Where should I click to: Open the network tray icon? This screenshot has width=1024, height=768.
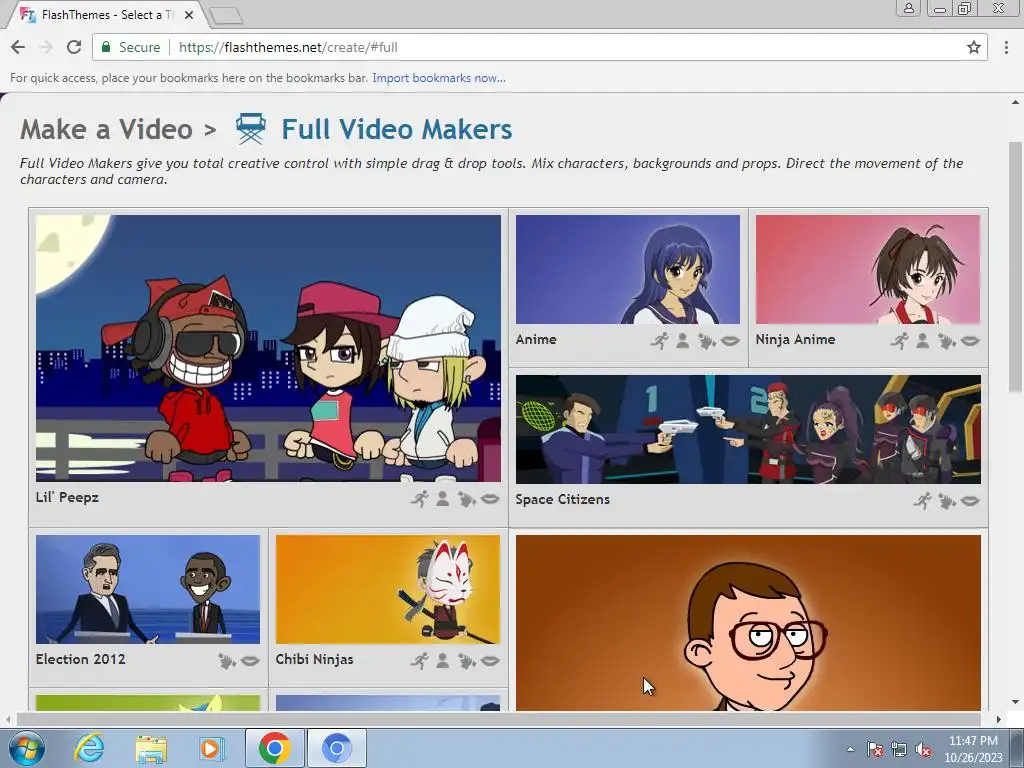899,750
